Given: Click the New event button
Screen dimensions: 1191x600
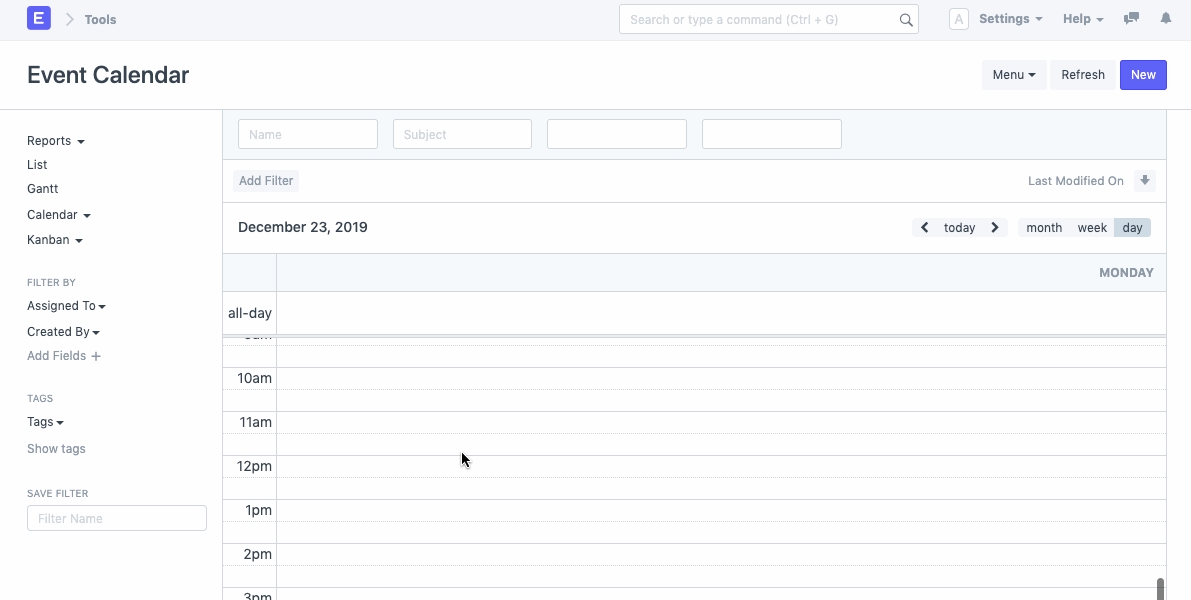Looking at the screenshot, I should pos(1143,75).
